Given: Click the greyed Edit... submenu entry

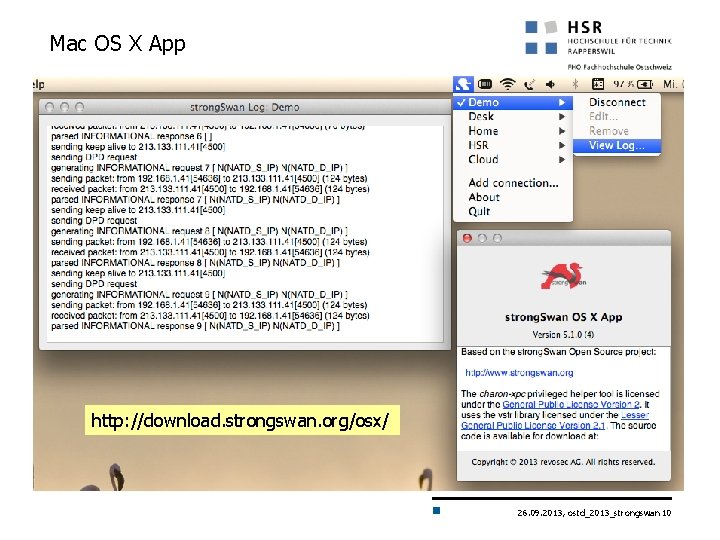Looking at the screenshot, I should coord(617,117).
